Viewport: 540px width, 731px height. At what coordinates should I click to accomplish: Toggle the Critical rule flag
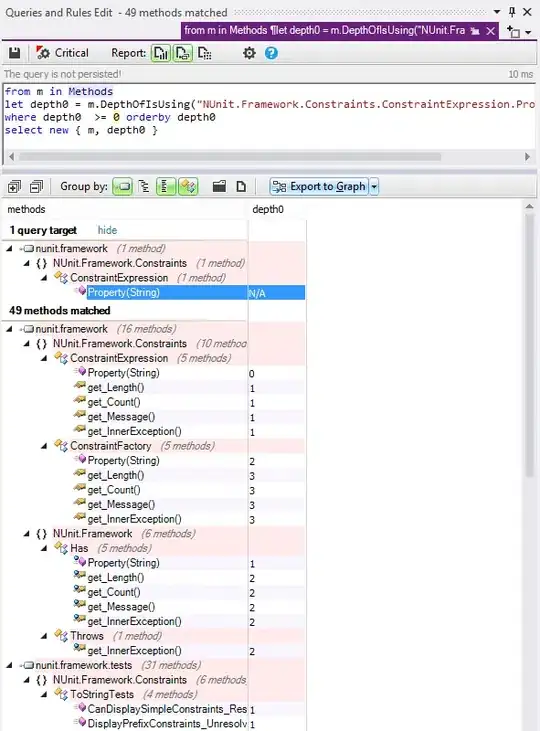click(62, 53)
